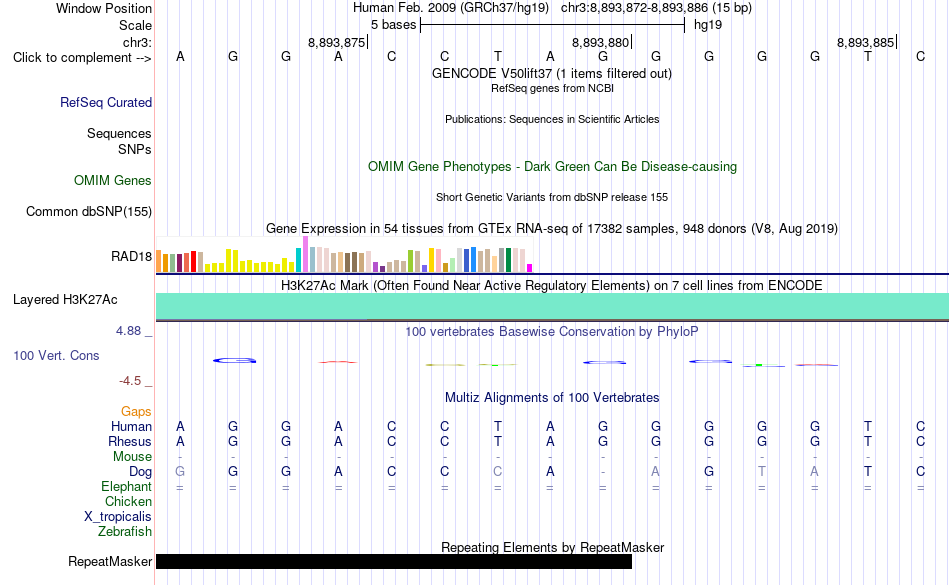Click 'RefSeq genes from NCBI' title

tap(552, 88)
